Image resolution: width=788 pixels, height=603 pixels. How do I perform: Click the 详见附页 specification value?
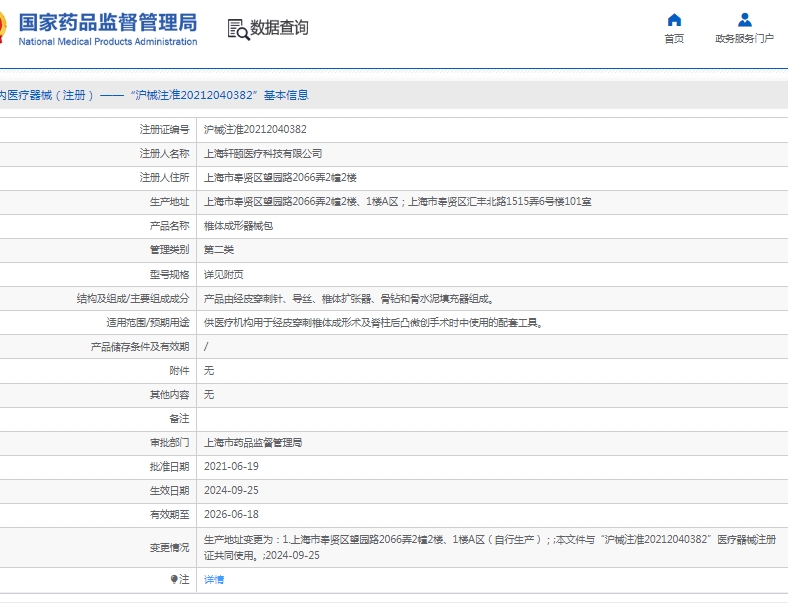click(223, 274)
